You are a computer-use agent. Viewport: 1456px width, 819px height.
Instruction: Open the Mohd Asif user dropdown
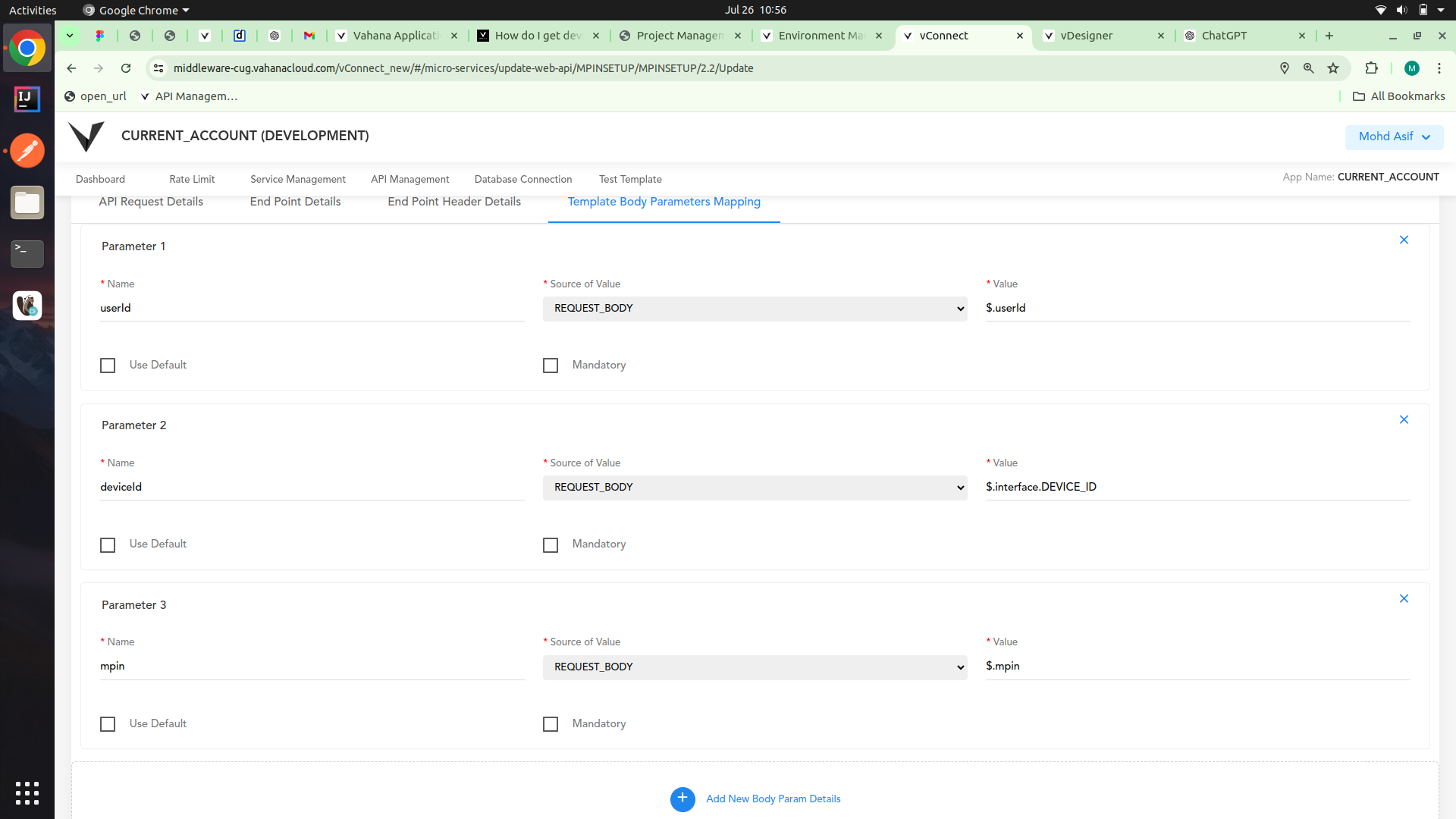click(x=1394, y=136)
